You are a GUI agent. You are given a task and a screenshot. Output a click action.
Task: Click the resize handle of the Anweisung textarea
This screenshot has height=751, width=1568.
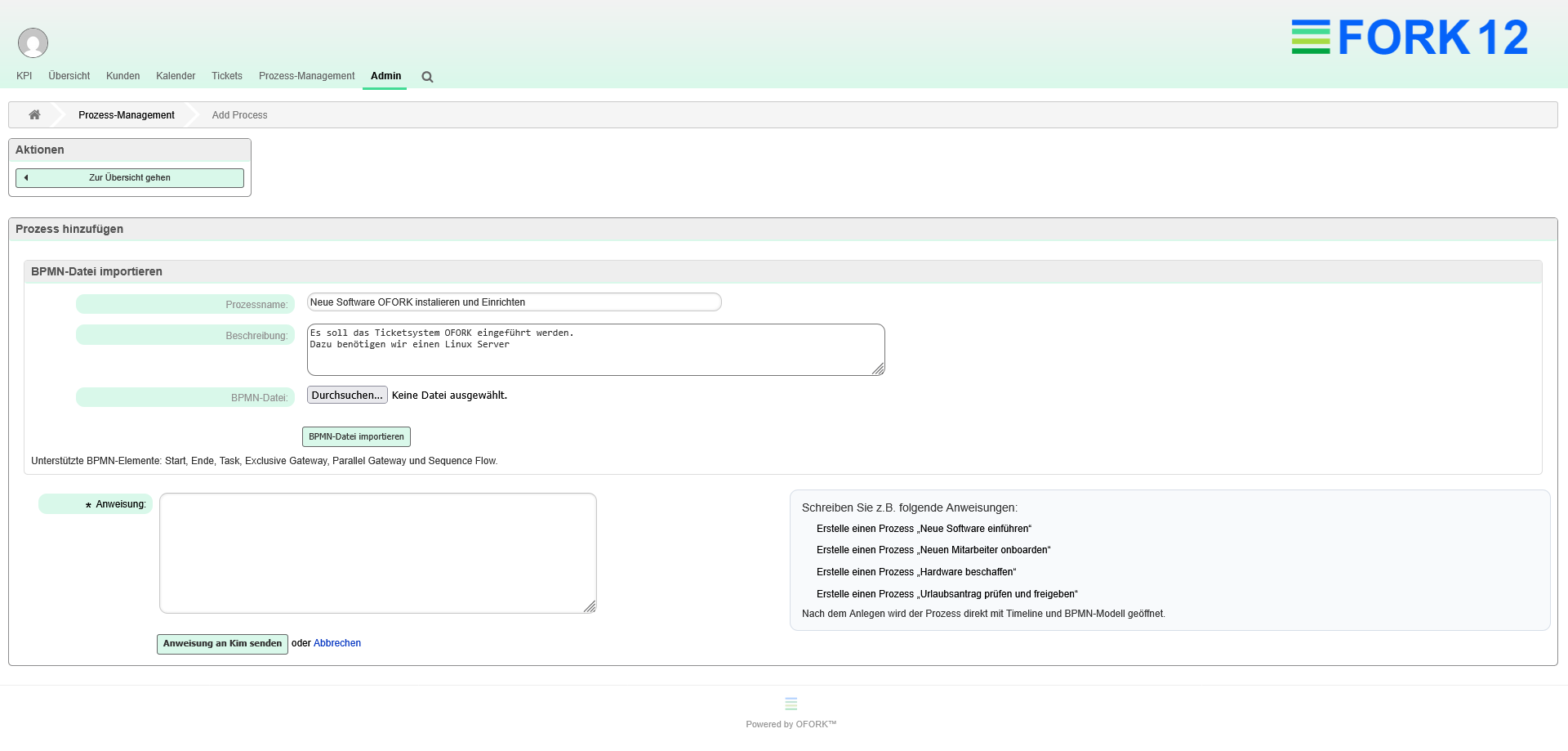590,608
